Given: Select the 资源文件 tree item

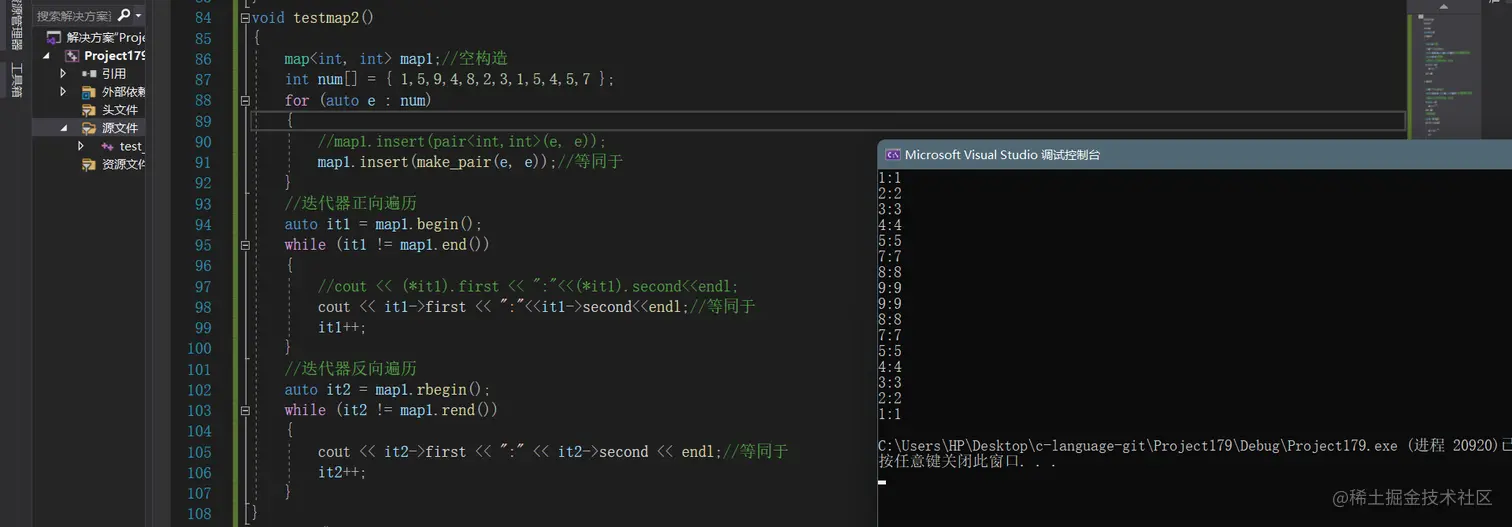Looking at the screenshot, I should click(123, 164).
